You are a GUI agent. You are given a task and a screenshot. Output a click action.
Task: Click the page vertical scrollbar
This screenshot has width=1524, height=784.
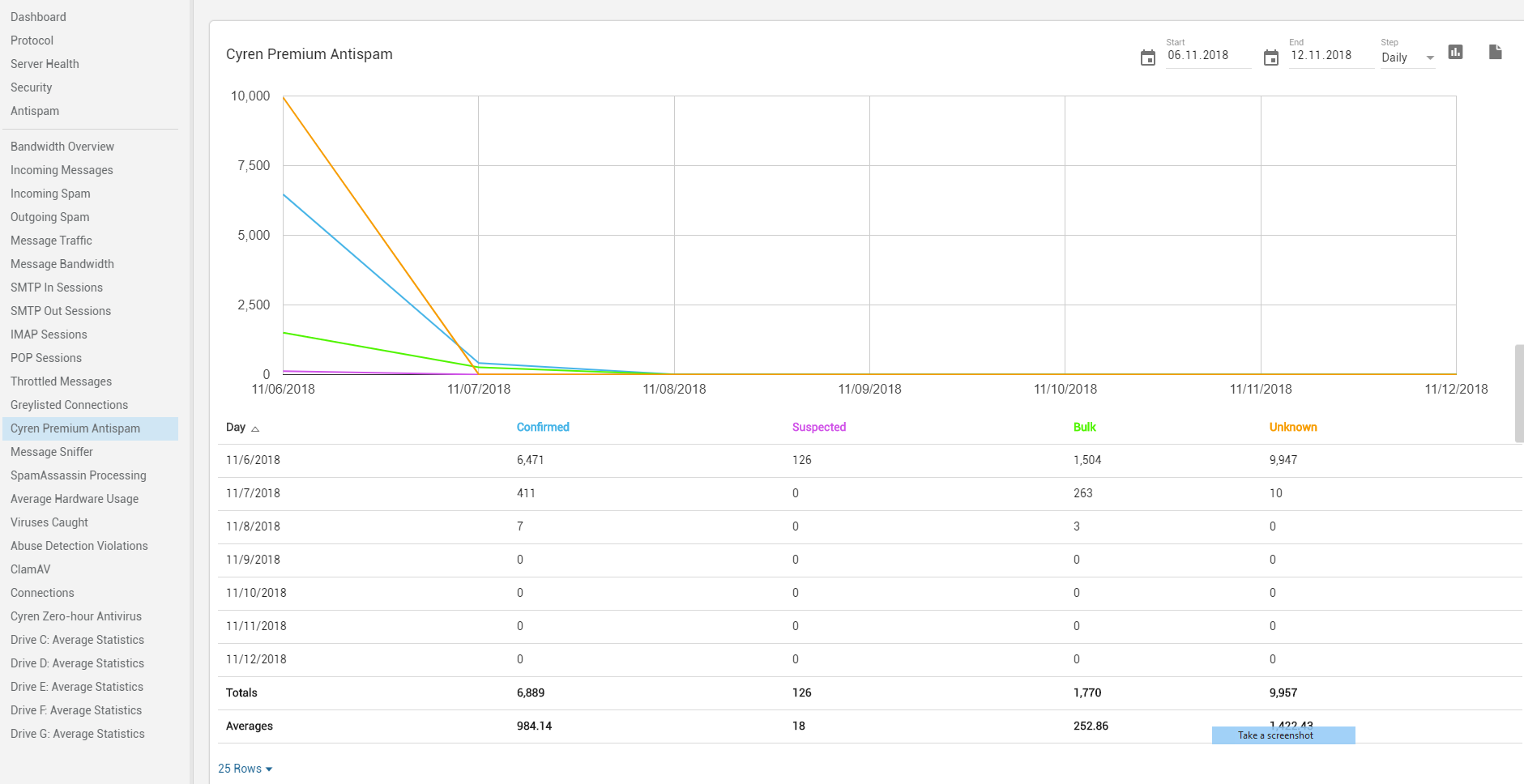click(x=1518, y=394)
